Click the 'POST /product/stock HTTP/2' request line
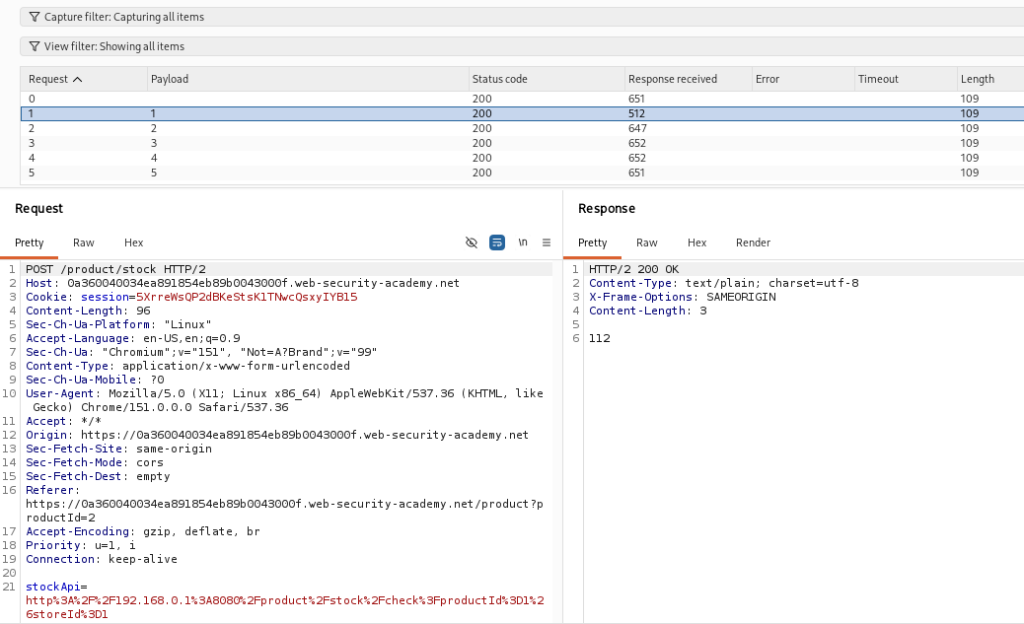The image size is (1024, 624). coord(116,269)
